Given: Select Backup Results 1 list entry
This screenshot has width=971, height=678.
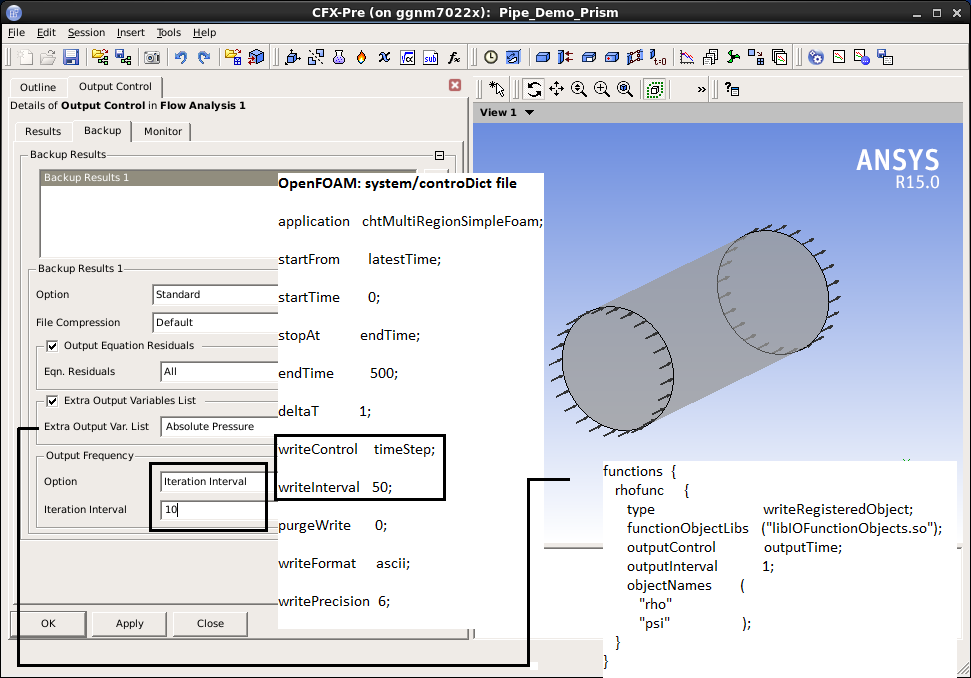Looking at the screenshot, I should point(160,178).
